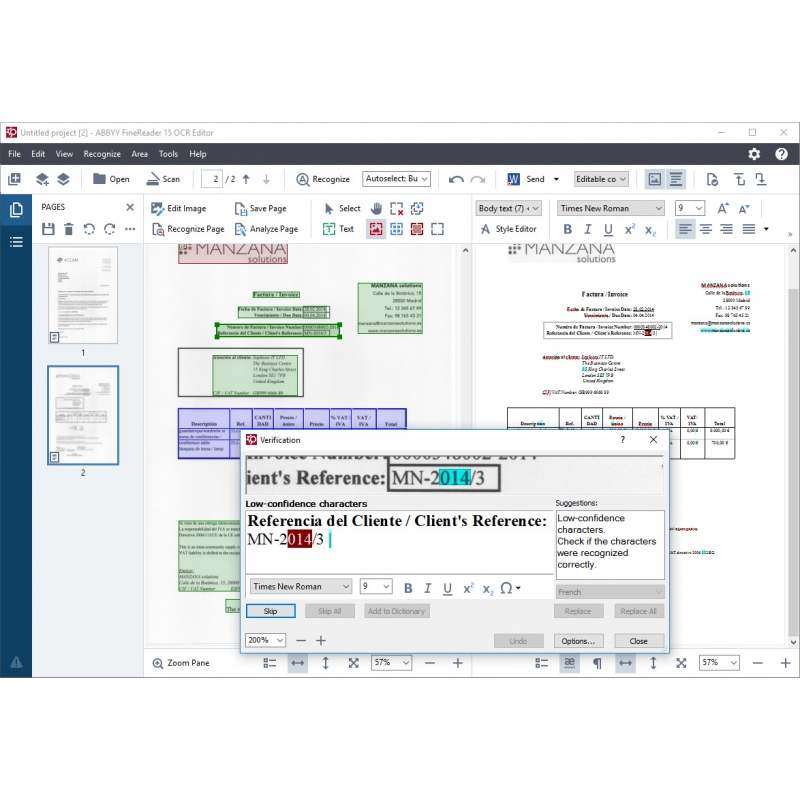Click Options in Verification dialog

(578, 641)
